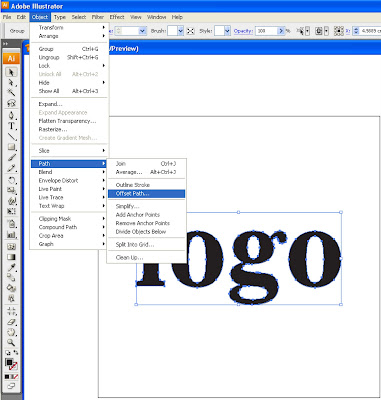This screenshot has width=381, height=400.
Task: Select the Rectangle shape tool
Action: (x=11, y=147)
